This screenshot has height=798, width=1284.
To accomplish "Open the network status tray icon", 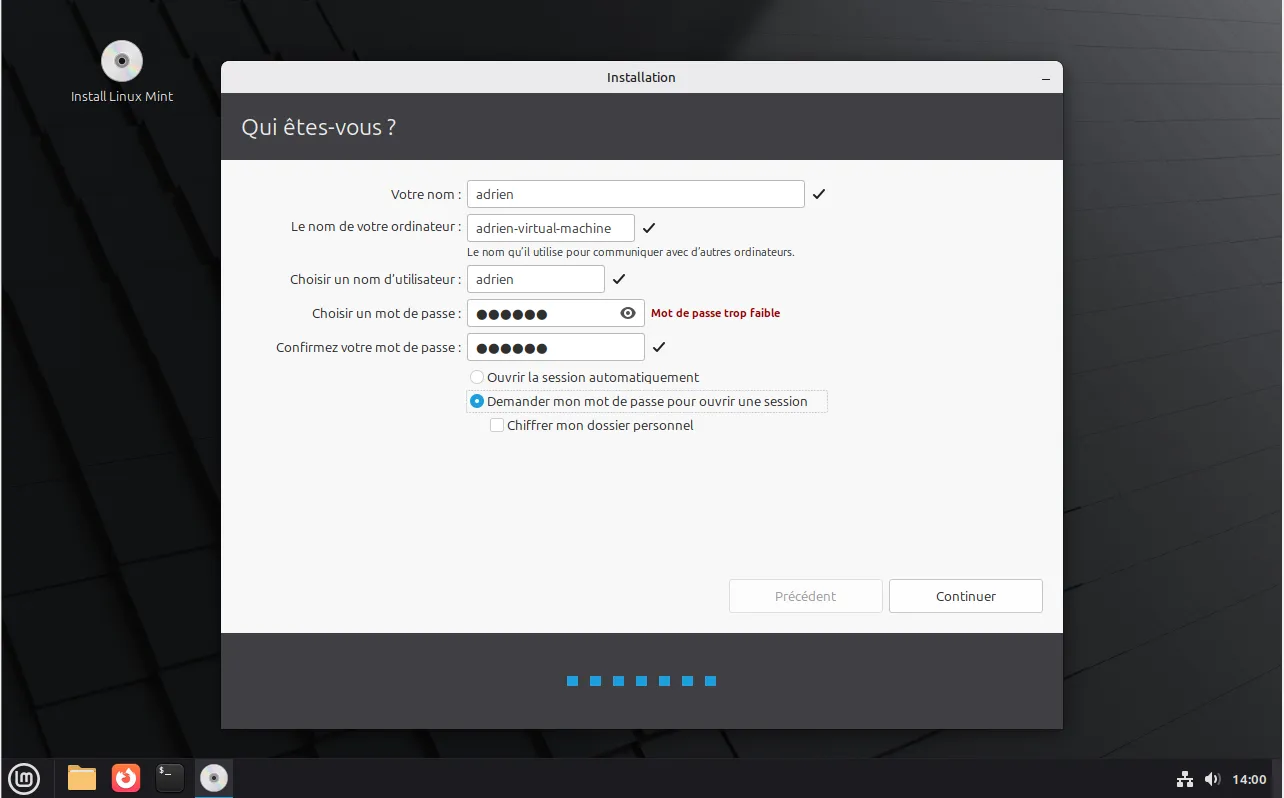I will click(x=1185, y=779).
